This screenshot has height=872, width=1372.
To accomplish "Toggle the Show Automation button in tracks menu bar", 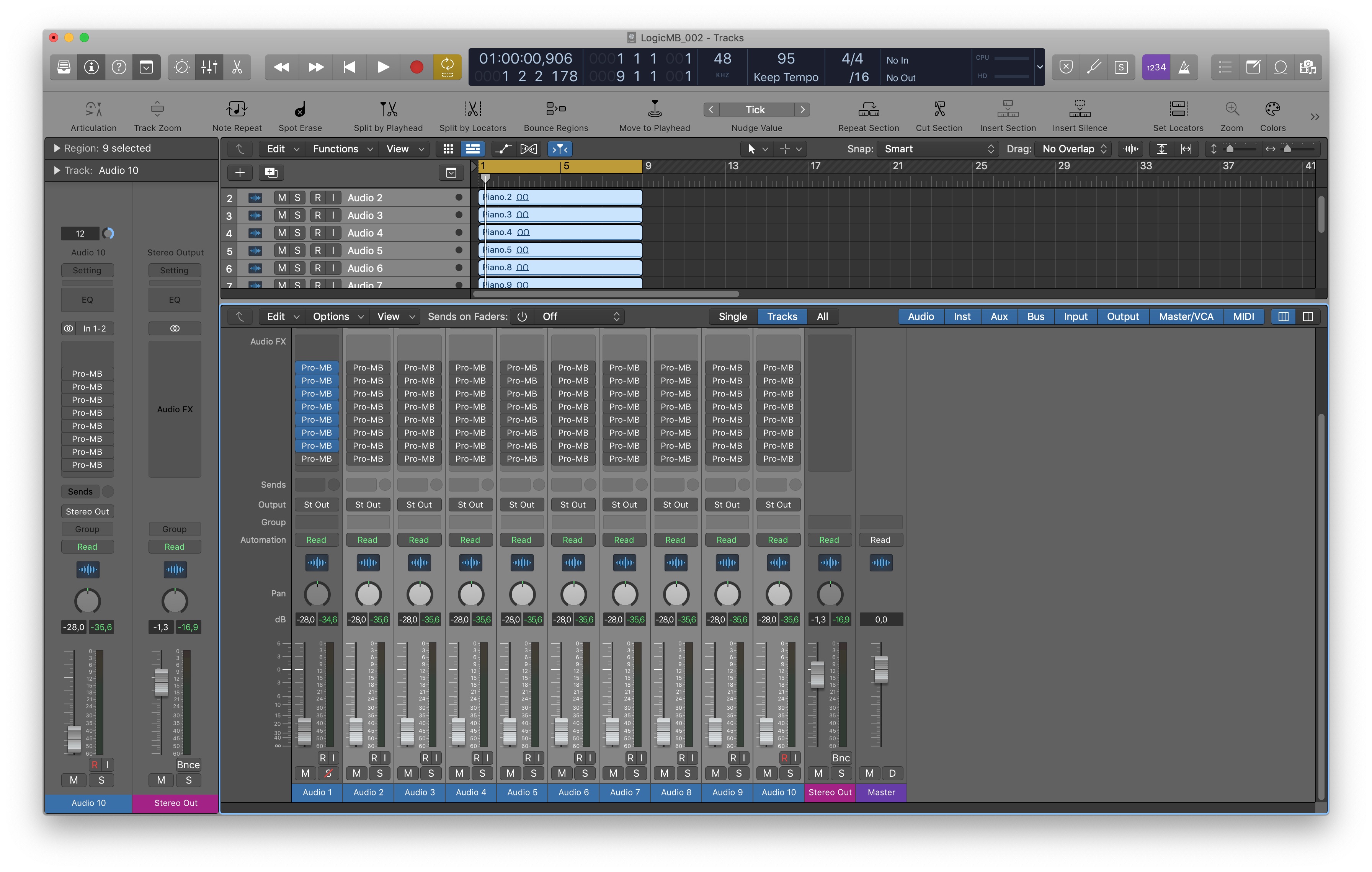I will tap(504, 149).
